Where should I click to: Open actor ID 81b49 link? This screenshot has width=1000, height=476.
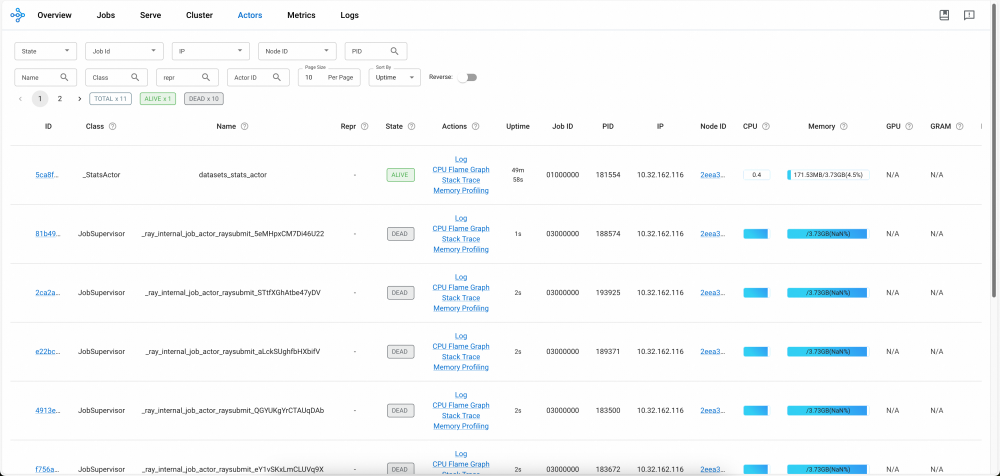click(48, 234)
